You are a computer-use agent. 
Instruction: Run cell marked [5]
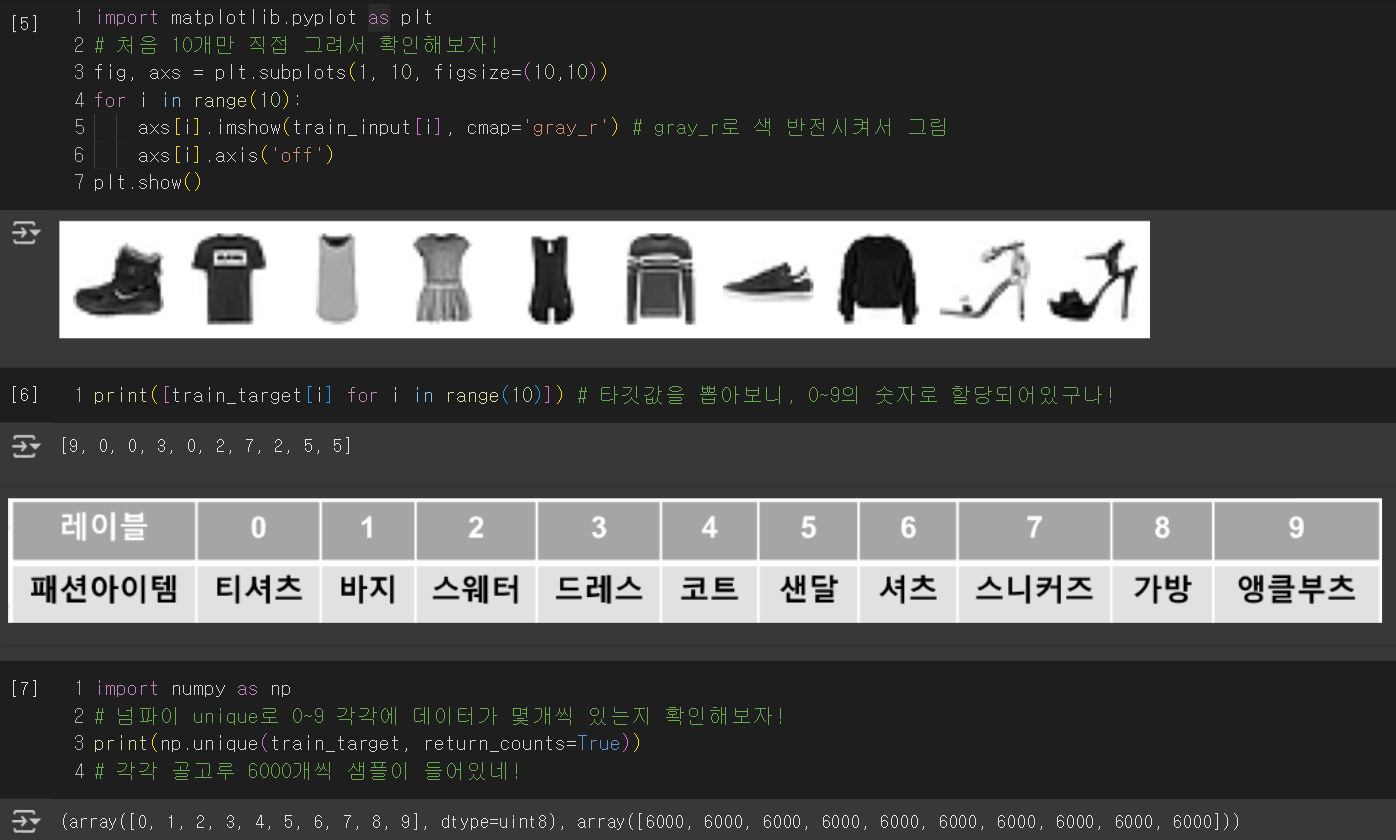[24, 24]
